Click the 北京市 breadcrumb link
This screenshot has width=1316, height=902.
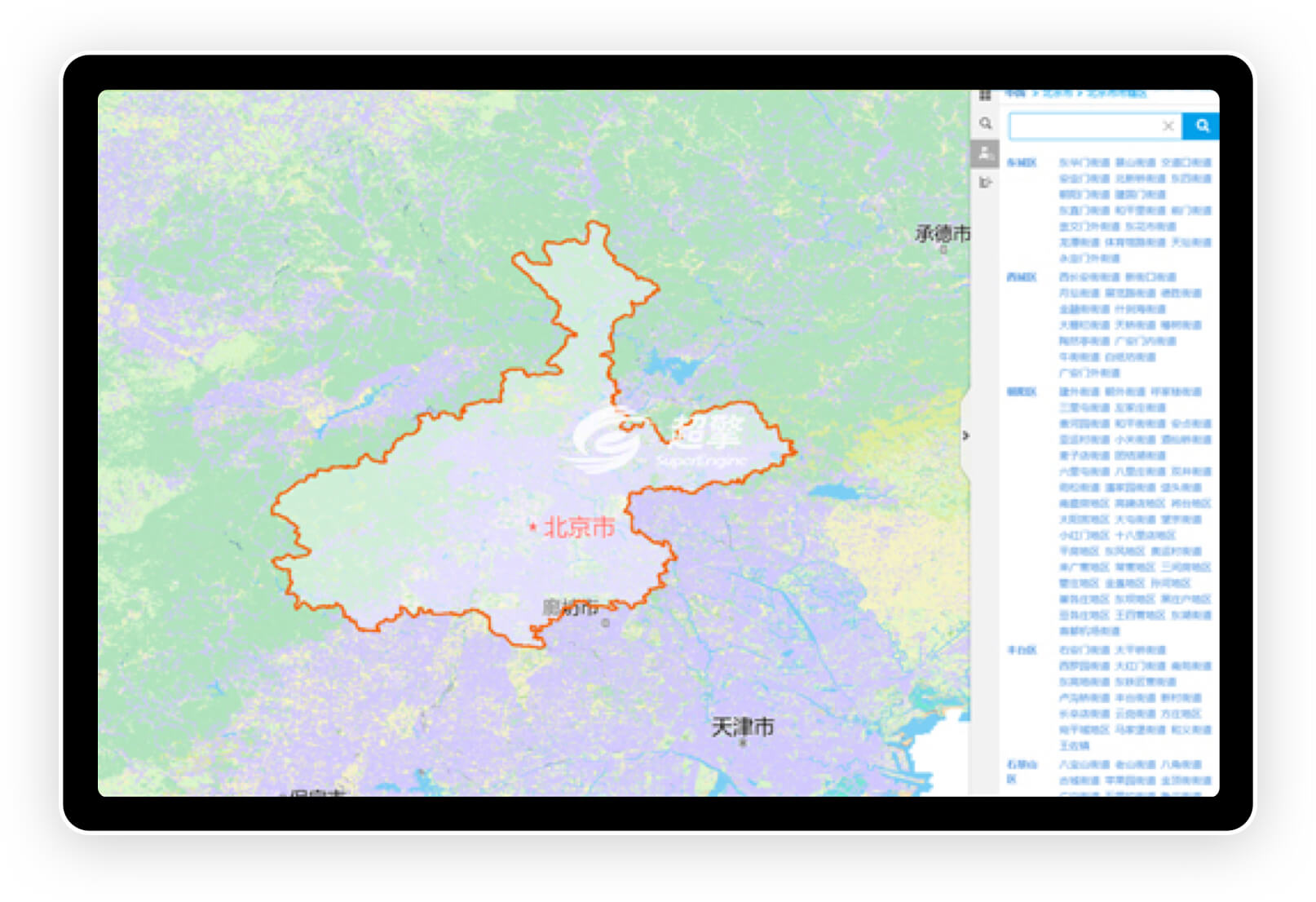(1058, 94)
